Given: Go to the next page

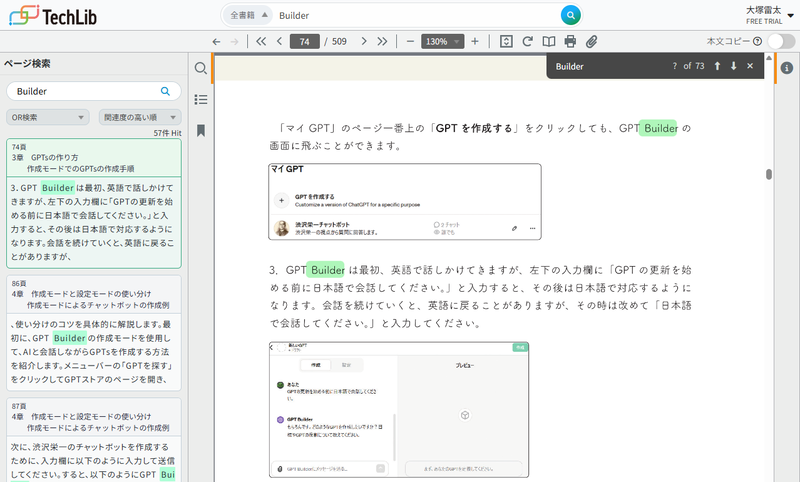Looking at the screenshot, I should pos(364,41).
